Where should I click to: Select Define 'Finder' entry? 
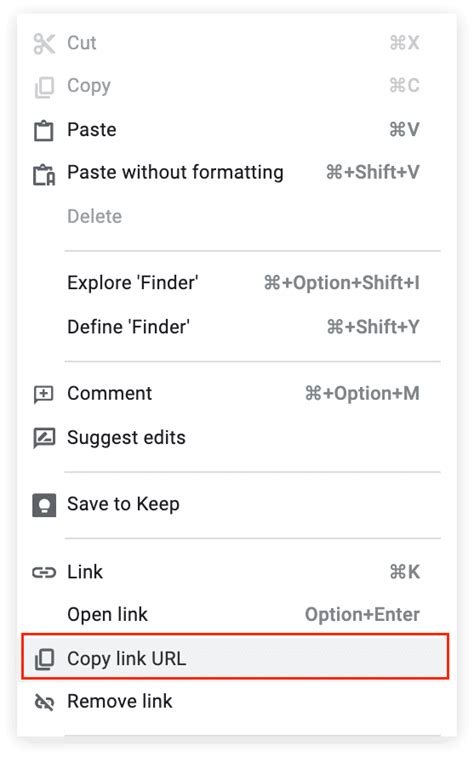237,327
